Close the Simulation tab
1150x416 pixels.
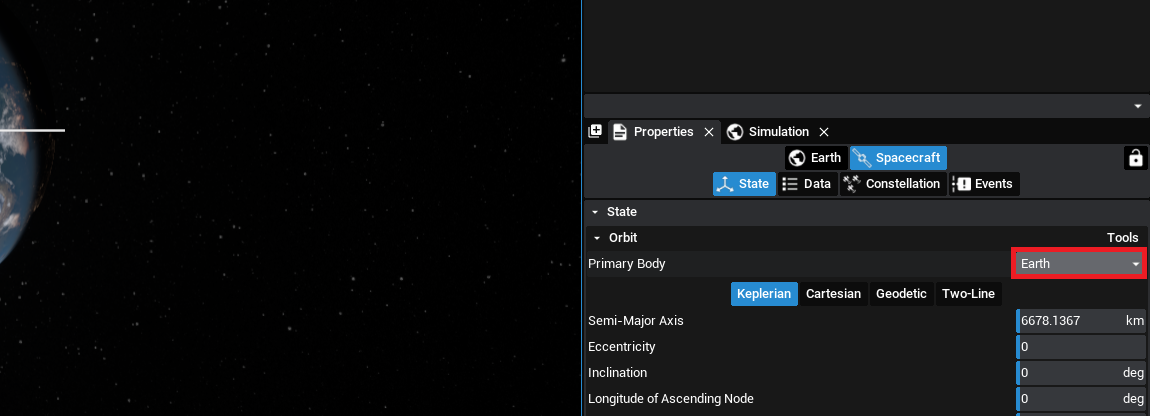(824, 132)
